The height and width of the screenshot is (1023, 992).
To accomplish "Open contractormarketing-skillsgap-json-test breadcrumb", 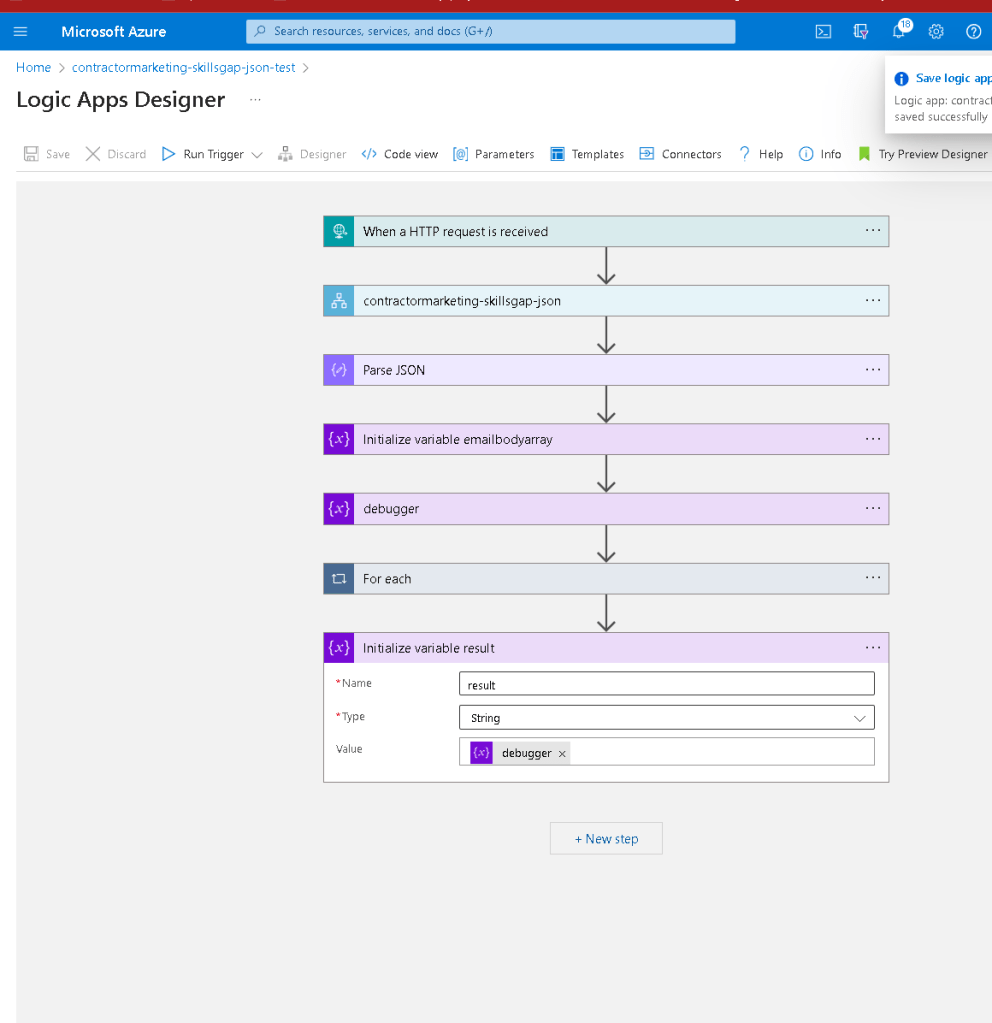I will (x=183, y=67).
